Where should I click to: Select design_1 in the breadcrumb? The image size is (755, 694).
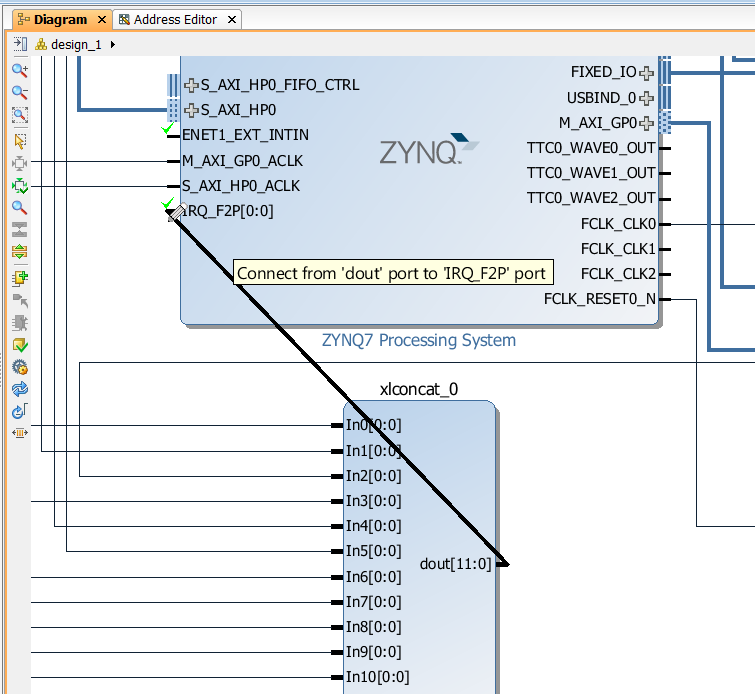[x=76, y=45]
